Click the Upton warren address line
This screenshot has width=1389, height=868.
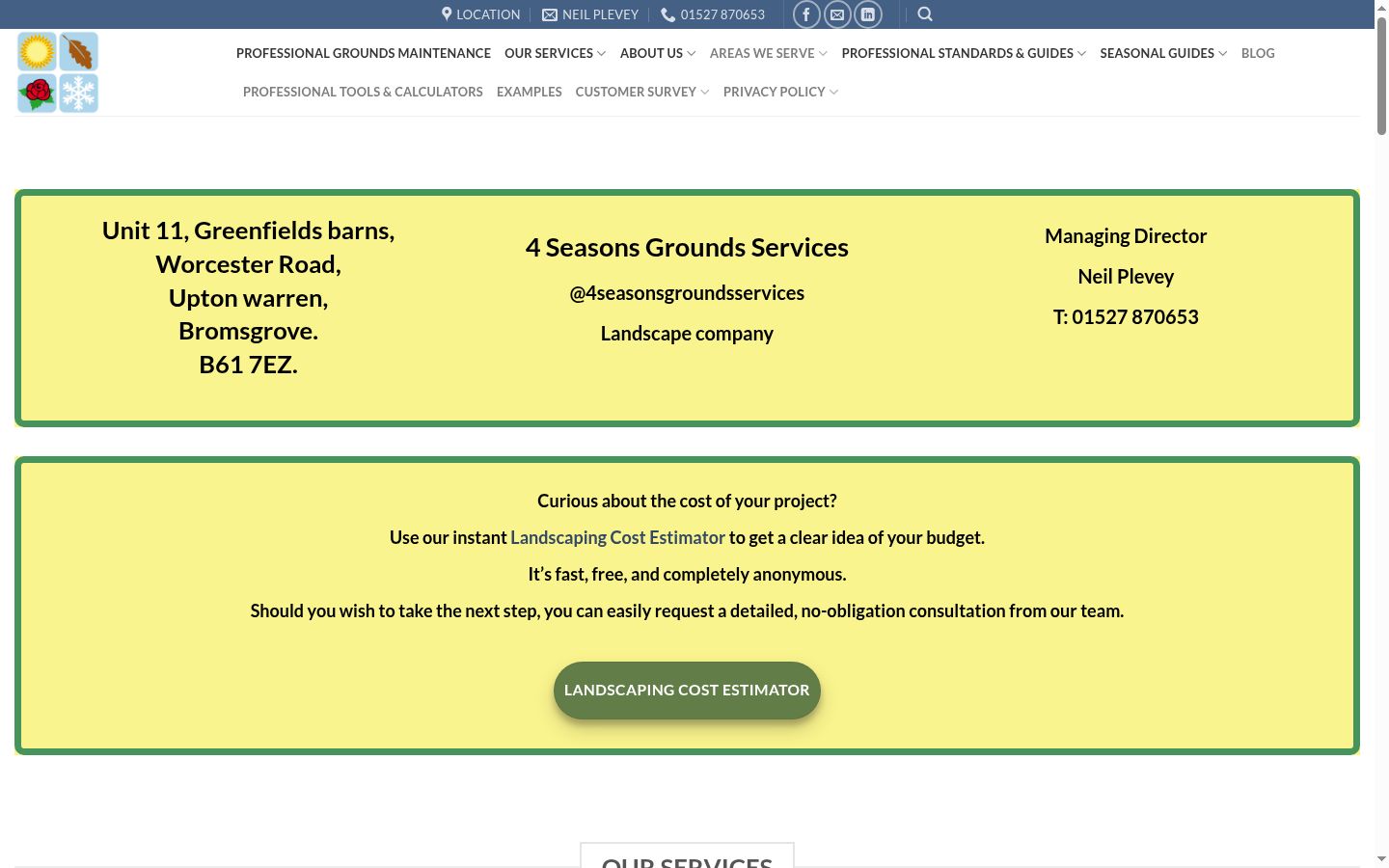coord(248,298)
